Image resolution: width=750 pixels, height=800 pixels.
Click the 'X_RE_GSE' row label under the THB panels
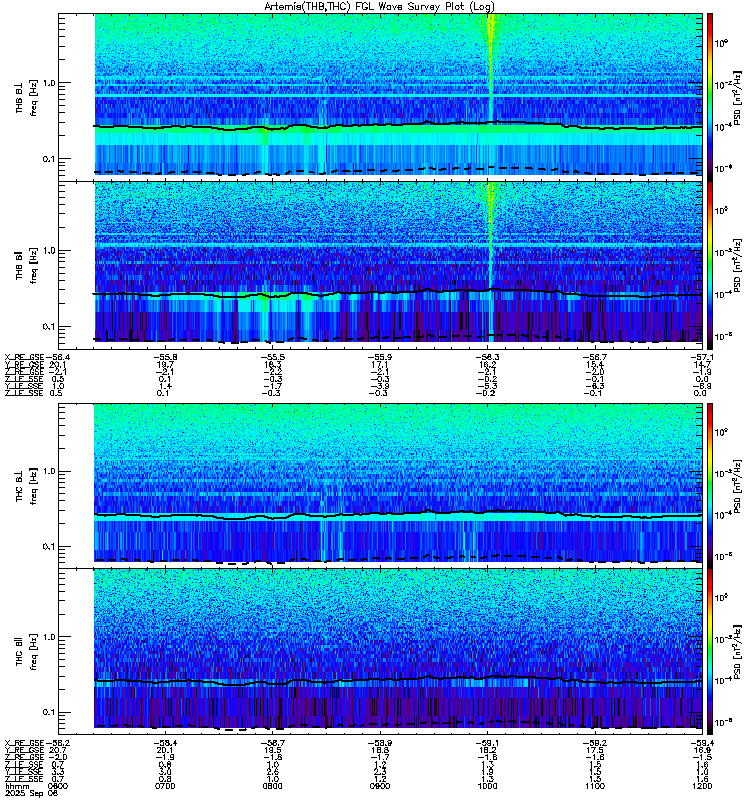[x=24, y=357]
